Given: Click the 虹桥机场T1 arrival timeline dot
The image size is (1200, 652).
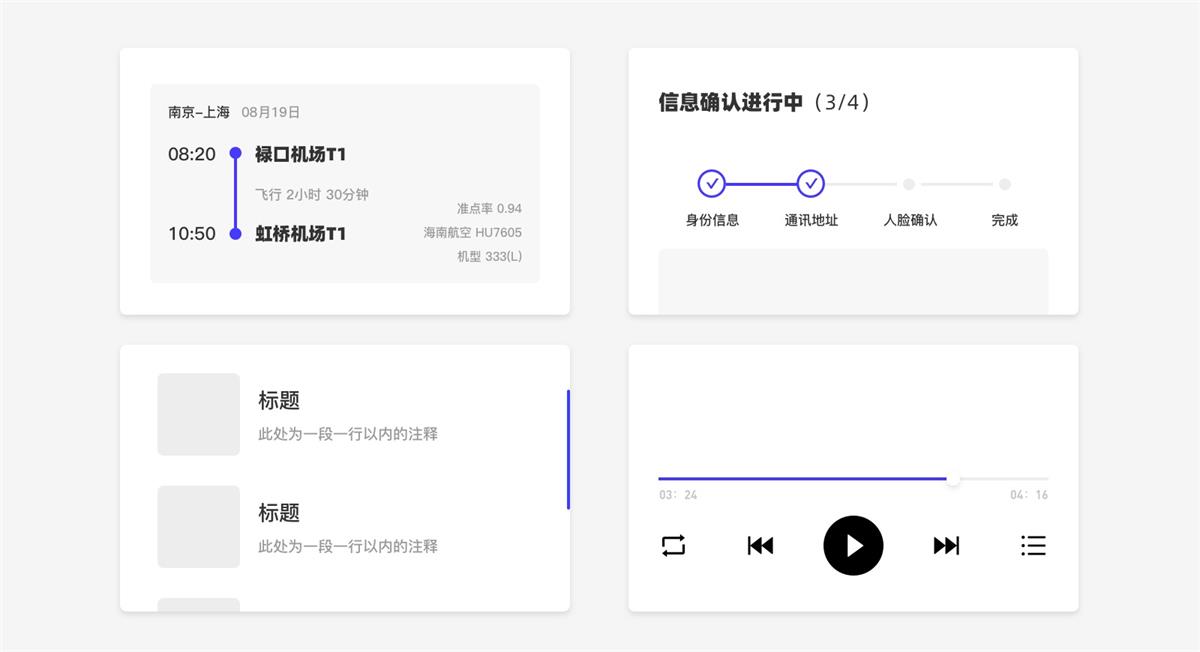Looking at the screenshot, I should click(x=236, y=234).
